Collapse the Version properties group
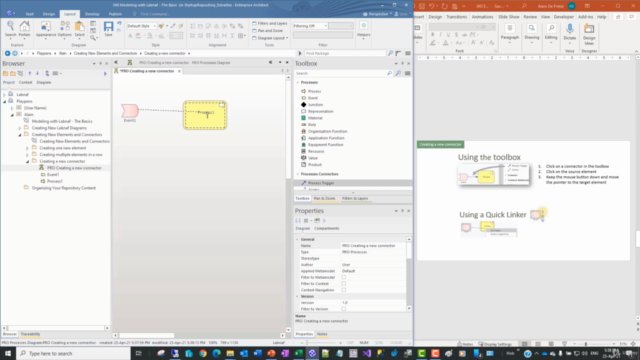640x360 pixels. pos(297,296)
